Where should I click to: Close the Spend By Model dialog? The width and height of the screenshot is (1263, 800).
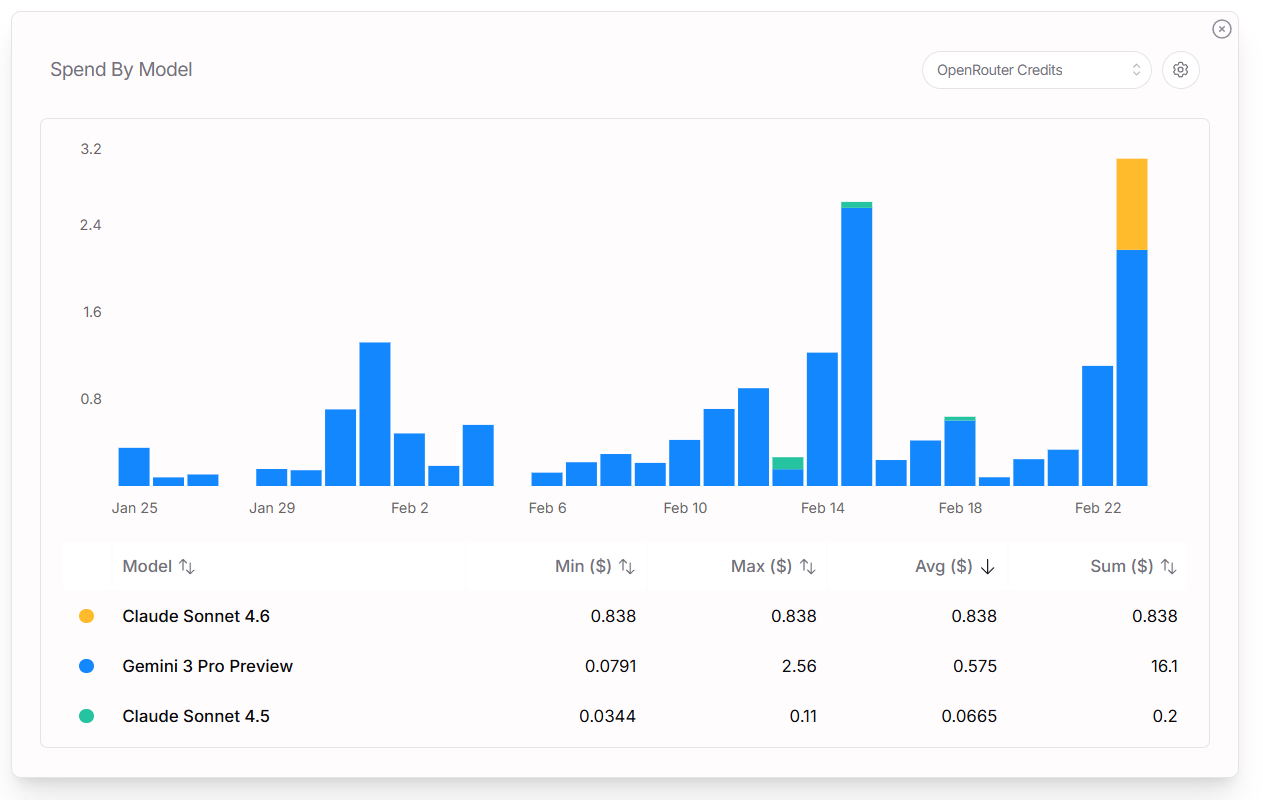tap(1221, 29)
